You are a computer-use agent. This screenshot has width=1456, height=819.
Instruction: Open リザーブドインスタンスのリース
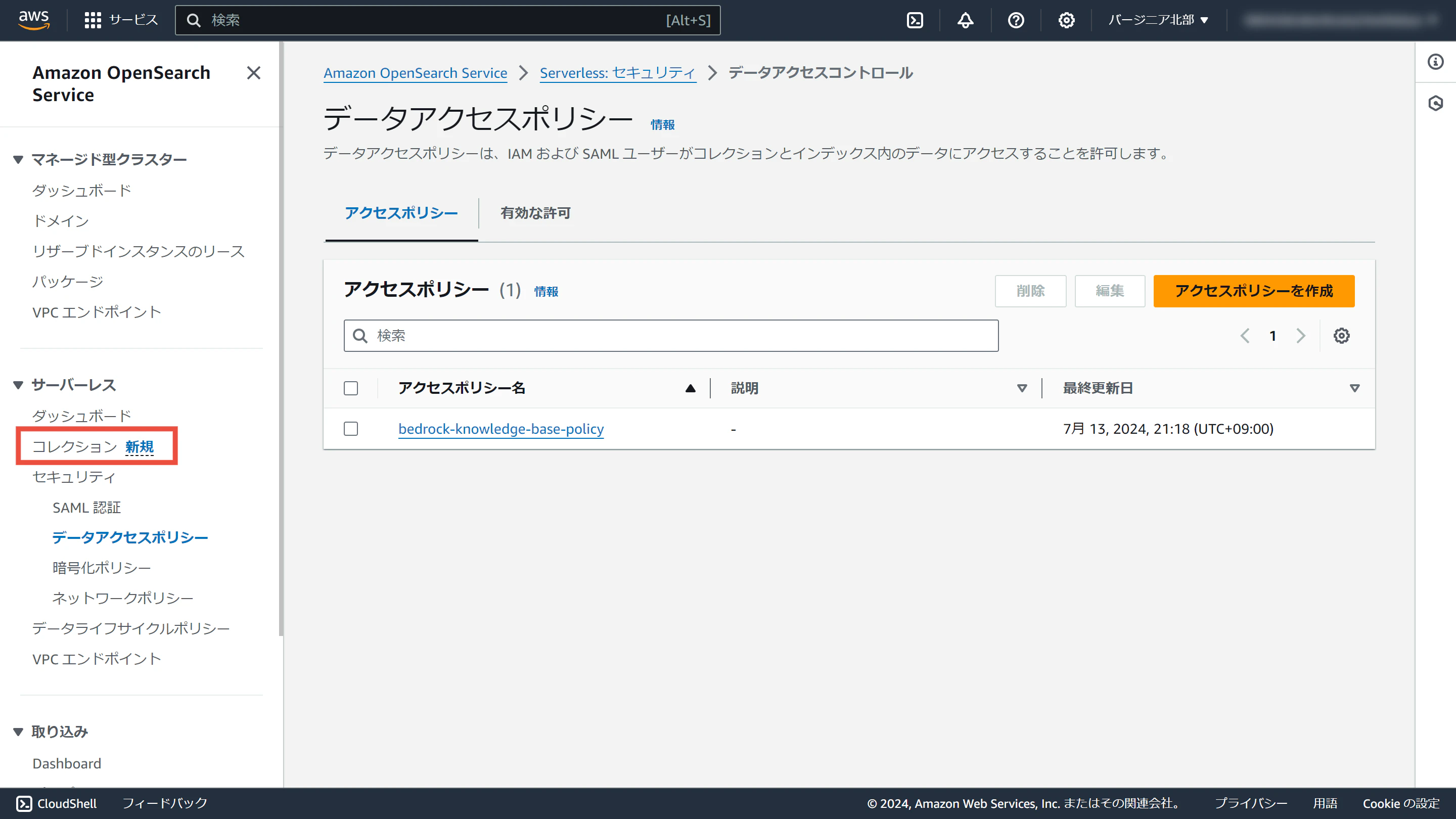[x=139, y=252]
